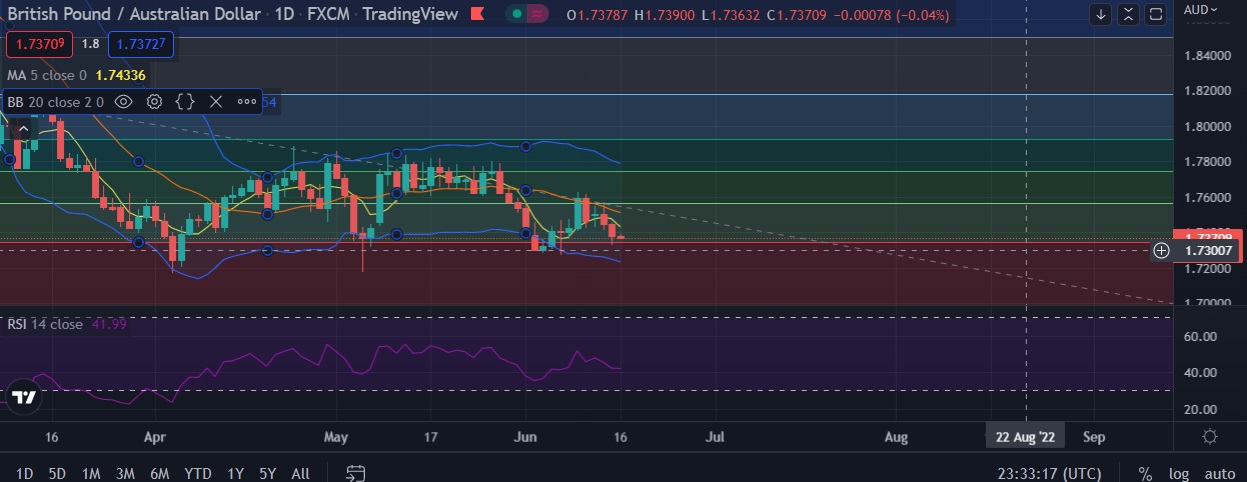Click the market open status indicator
This screenshot has width=1247, height=482.
(515, 15)
